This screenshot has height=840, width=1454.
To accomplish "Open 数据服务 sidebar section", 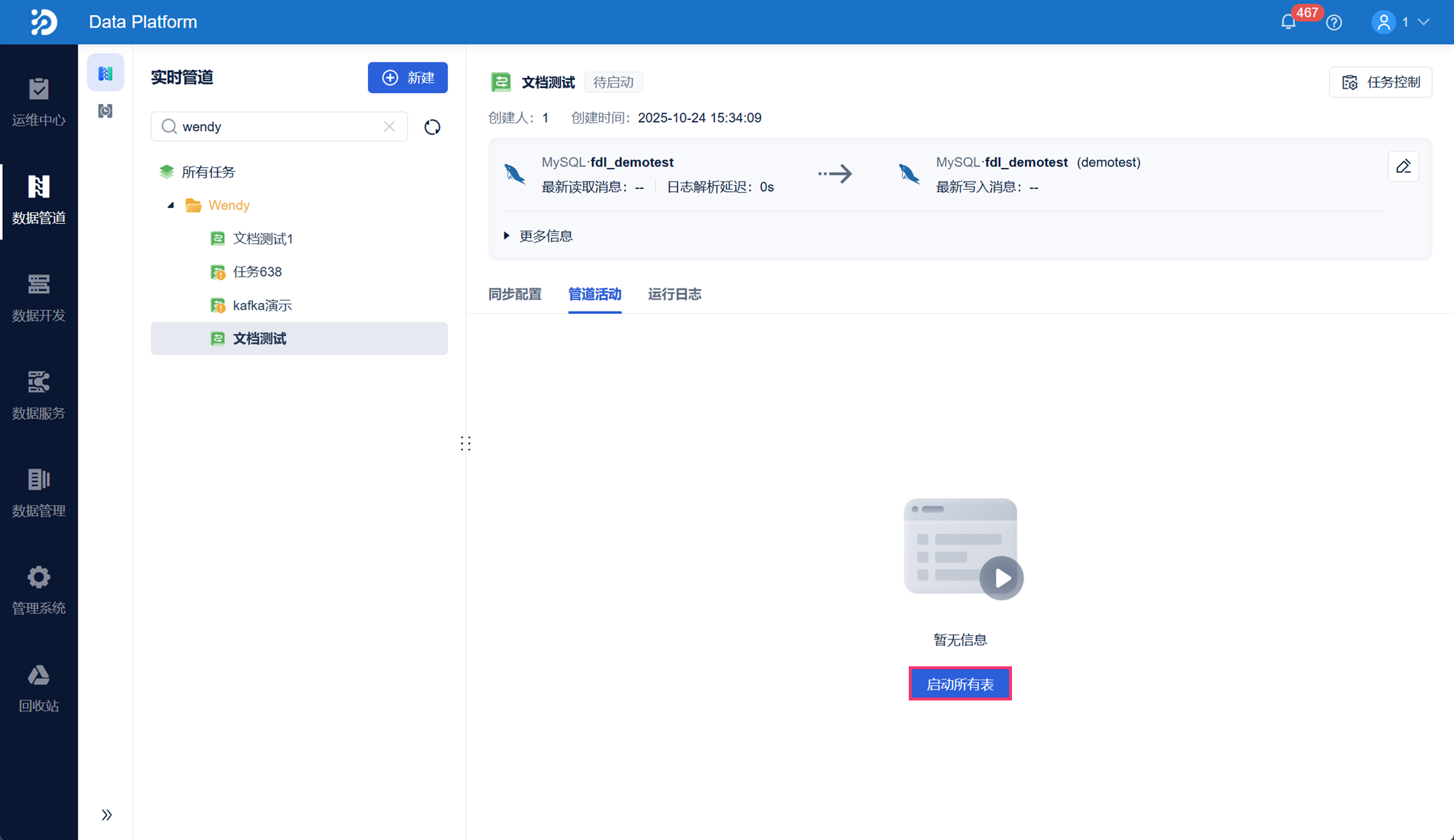I will (39, 395).
